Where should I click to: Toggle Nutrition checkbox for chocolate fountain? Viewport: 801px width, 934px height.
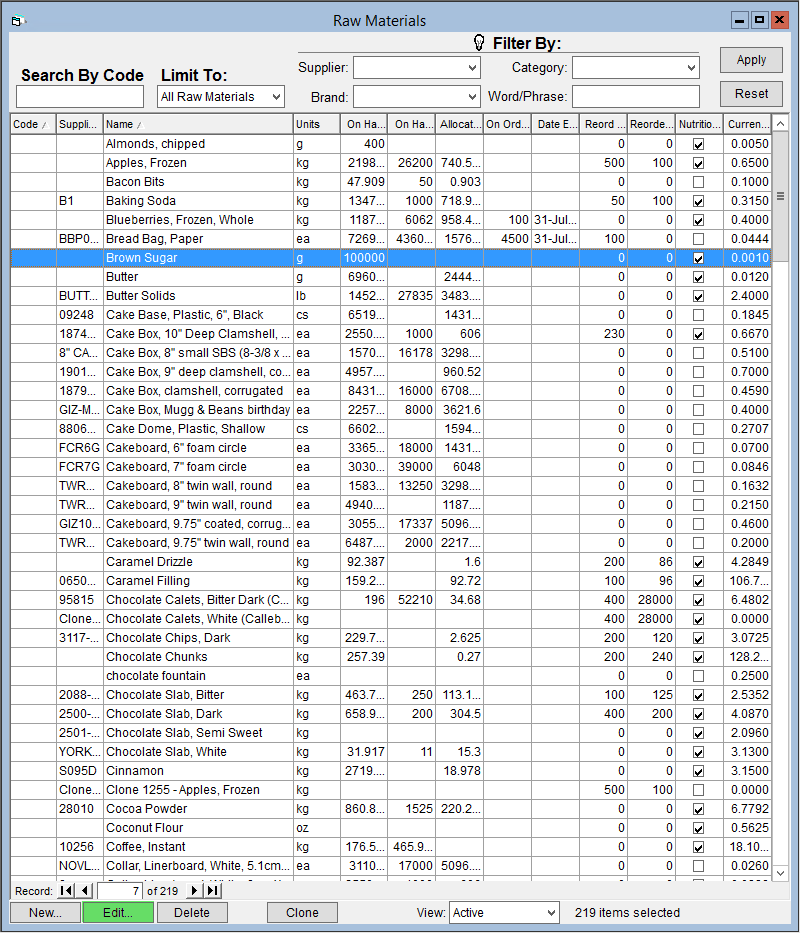(699, 677)
